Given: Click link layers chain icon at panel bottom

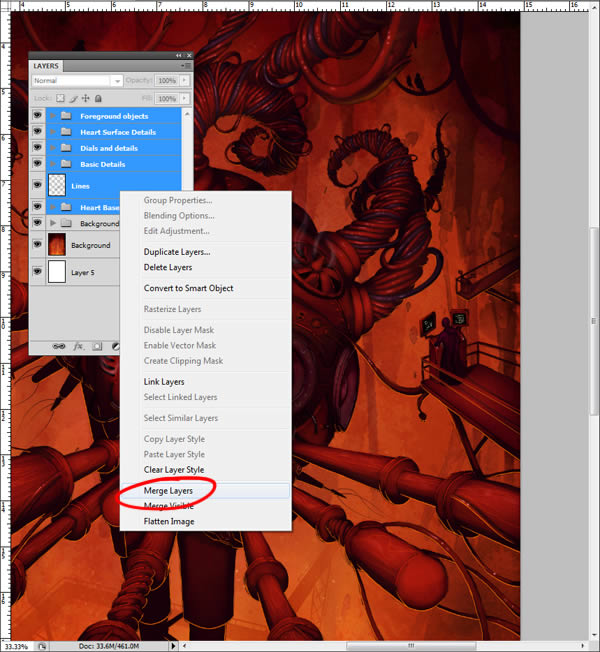Looking at the screenshot, I should pos(59,346).
